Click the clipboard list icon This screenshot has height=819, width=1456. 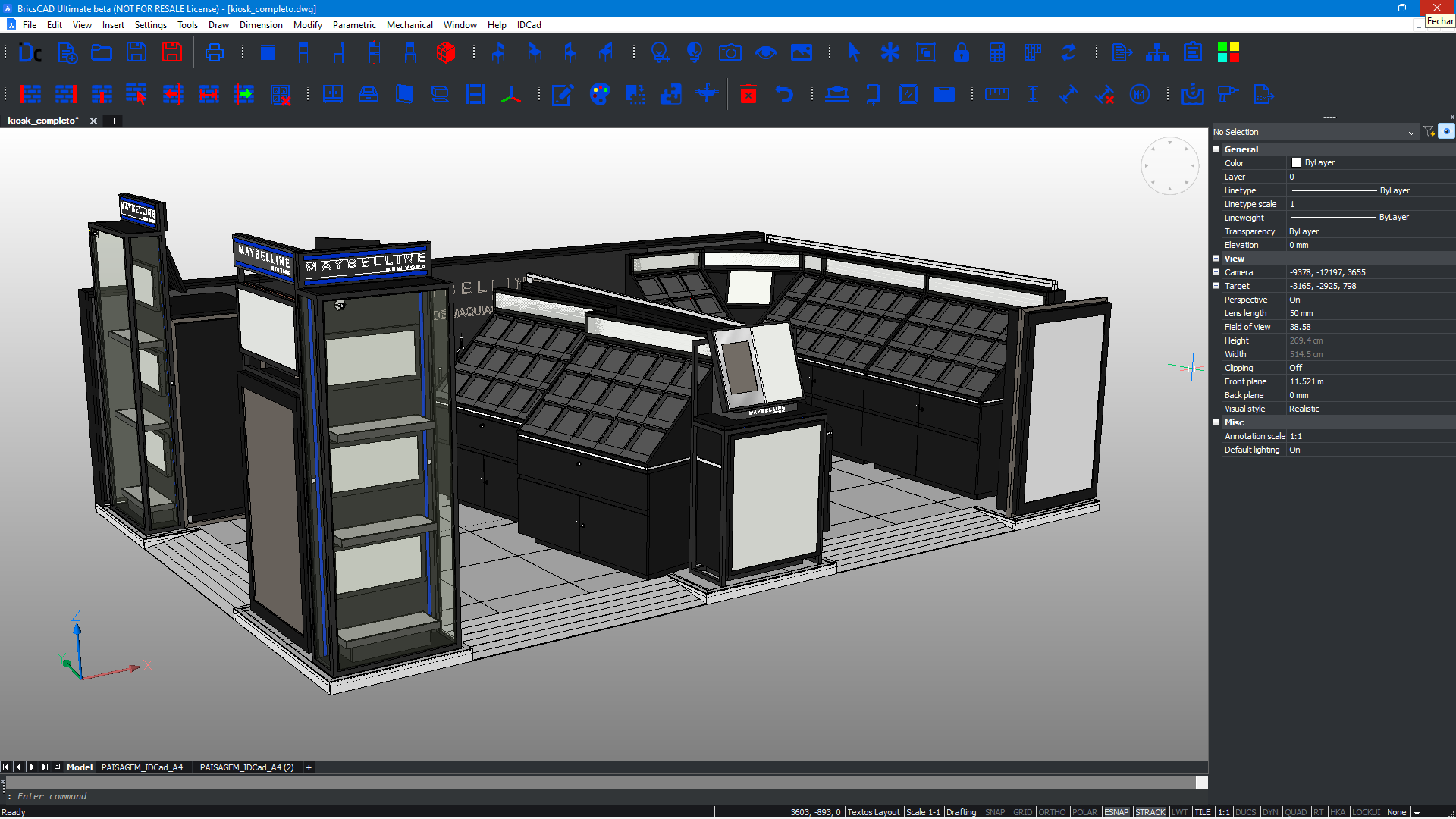tap(1193, 52)
